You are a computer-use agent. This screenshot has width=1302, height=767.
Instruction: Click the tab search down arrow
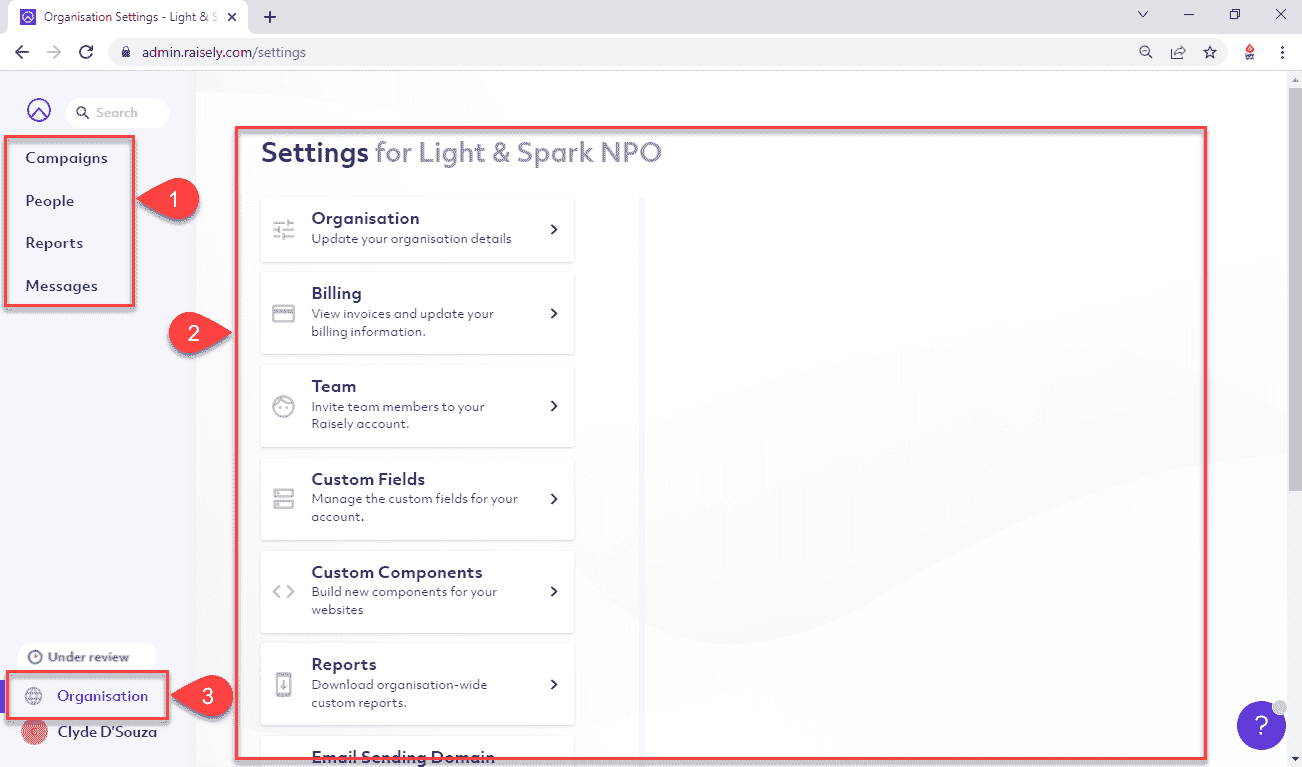[x=1144, y=15]
